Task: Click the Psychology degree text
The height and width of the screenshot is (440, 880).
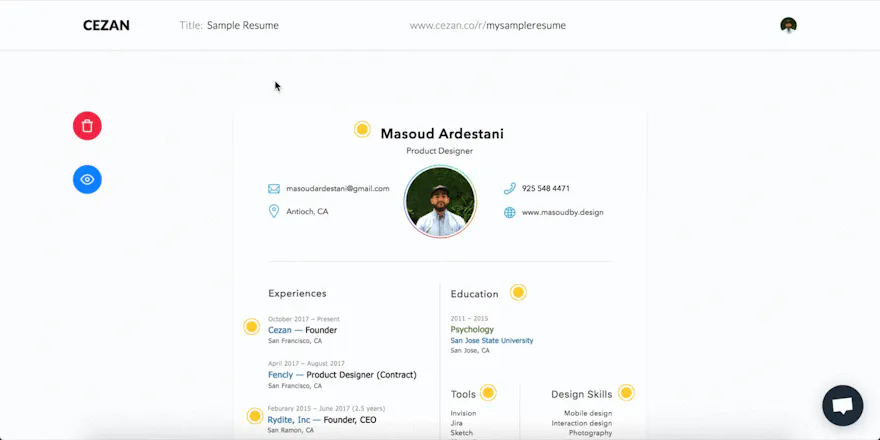Action: (472, 329)
